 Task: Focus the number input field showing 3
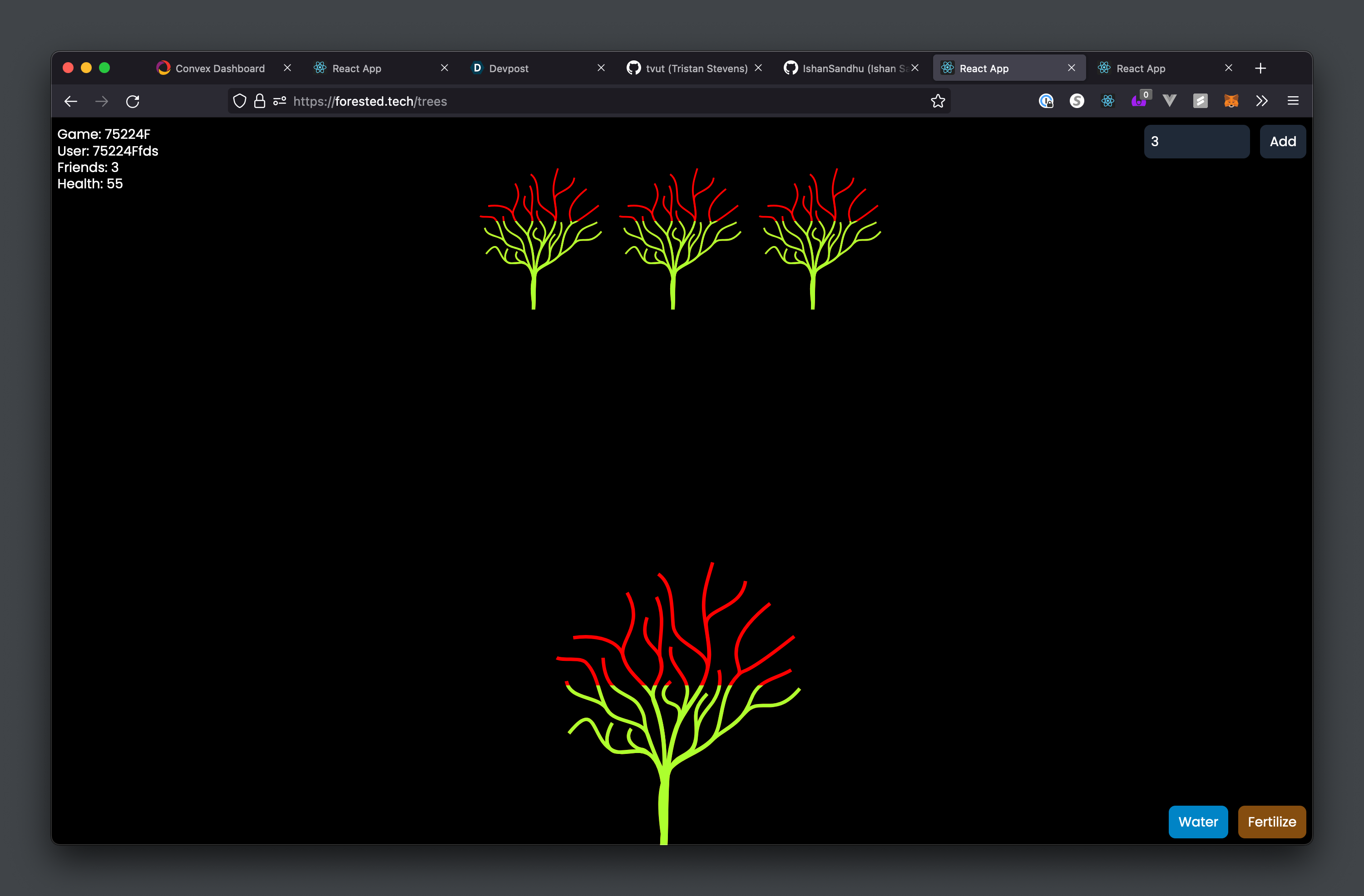1196,142
